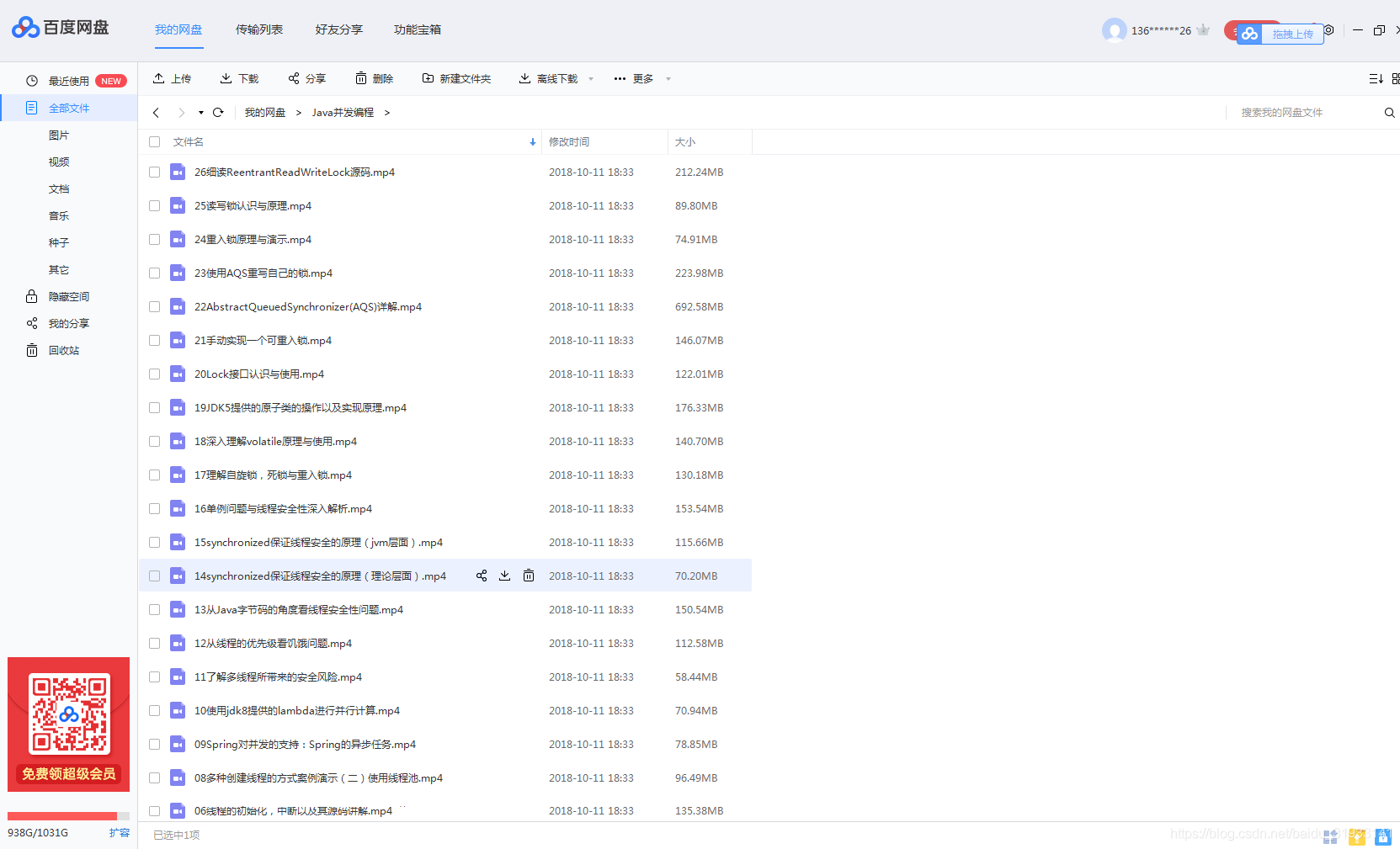Screen dimensions: 1400x849
Task: Check the box for 20Lock接口认识与使用.mp4
Action: (x=154, y=374)
